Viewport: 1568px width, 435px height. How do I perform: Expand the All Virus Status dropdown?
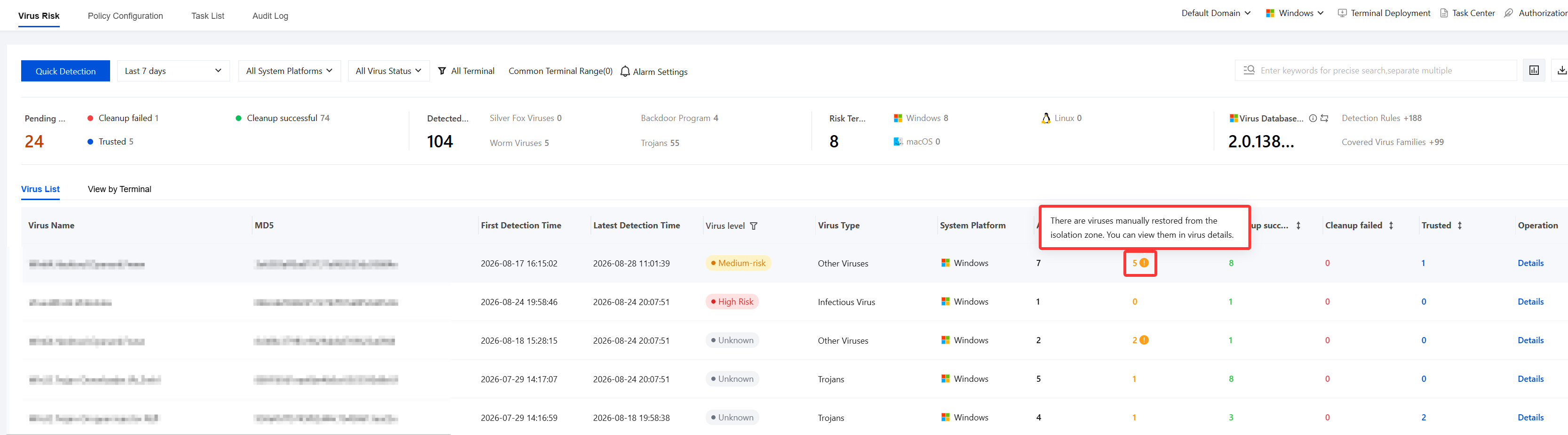pyautogui.click(x=388, y=71)
